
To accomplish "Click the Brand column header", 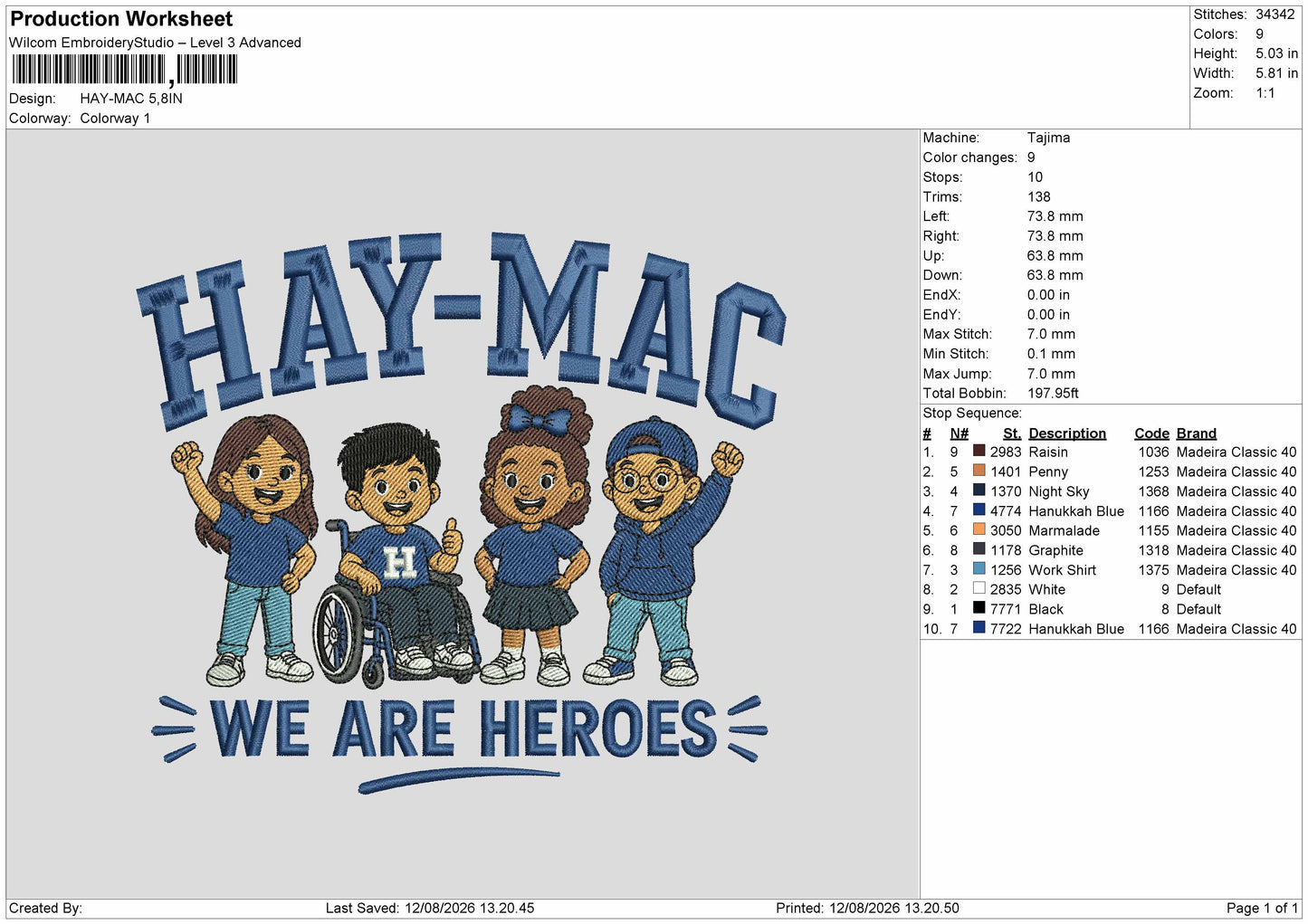I will tap(1197, 433).
